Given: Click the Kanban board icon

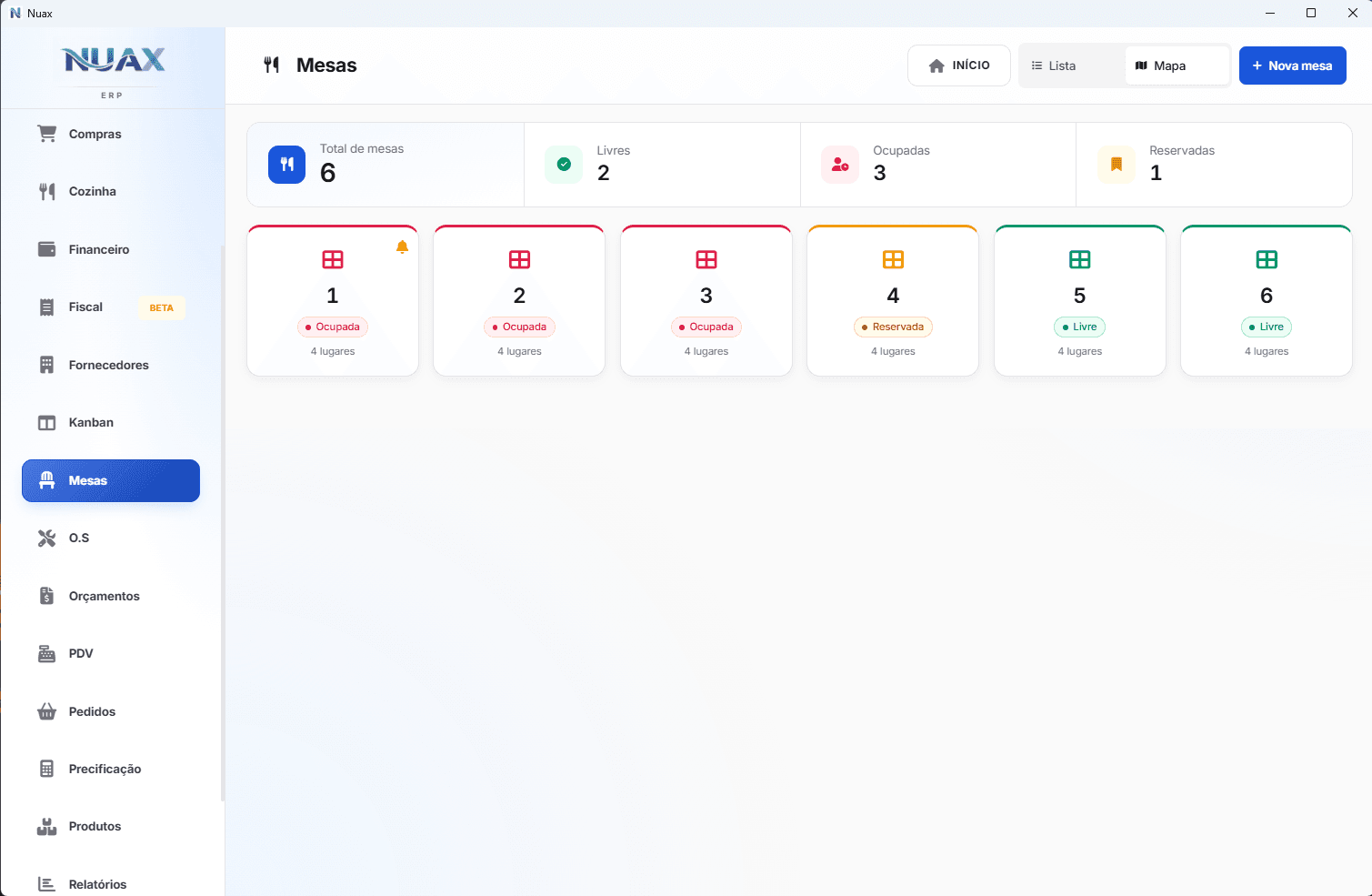Looking at the screenshot, I should click(x=46, y=423).
